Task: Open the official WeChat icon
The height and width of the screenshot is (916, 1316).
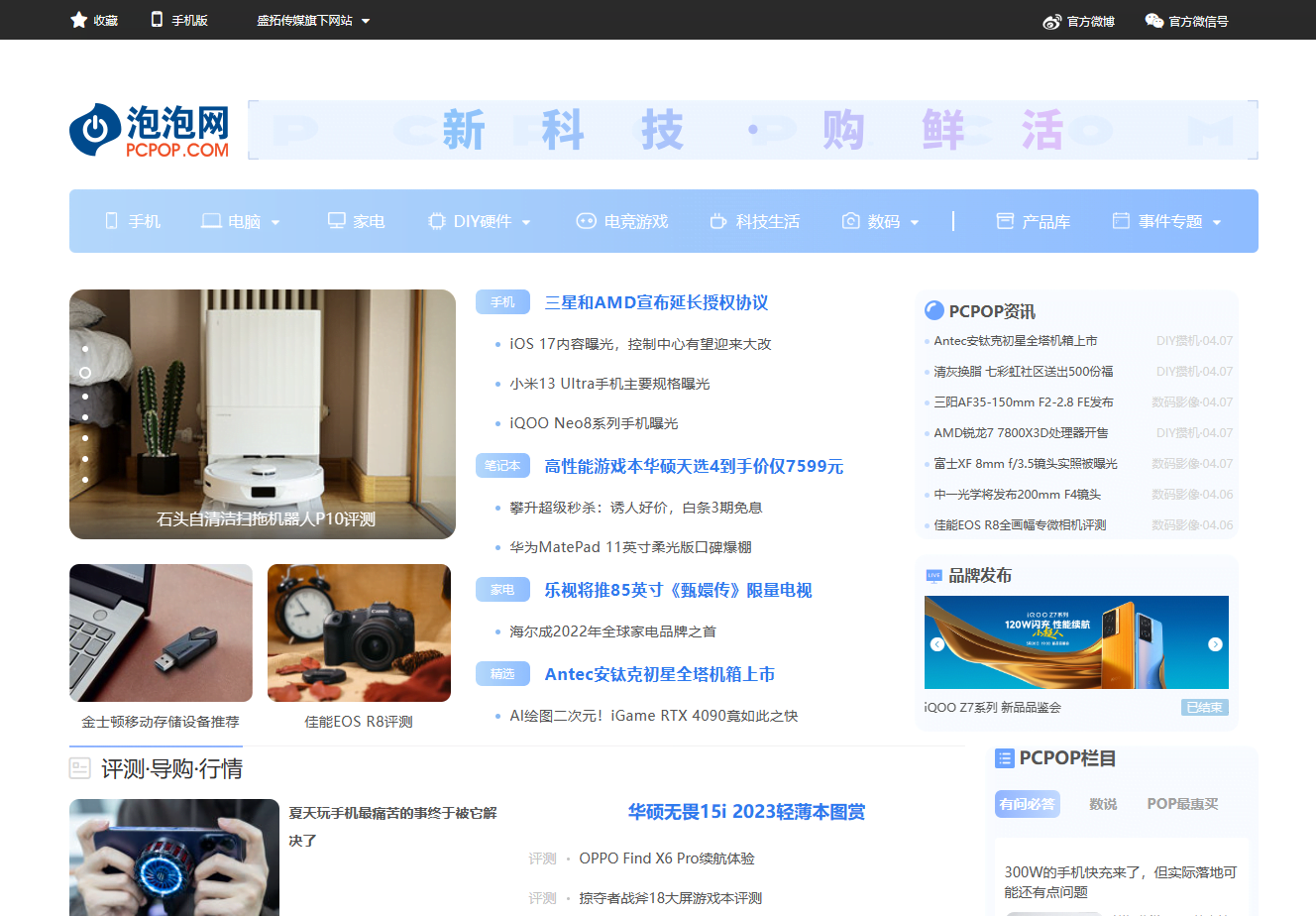Action: (1154, 20)
